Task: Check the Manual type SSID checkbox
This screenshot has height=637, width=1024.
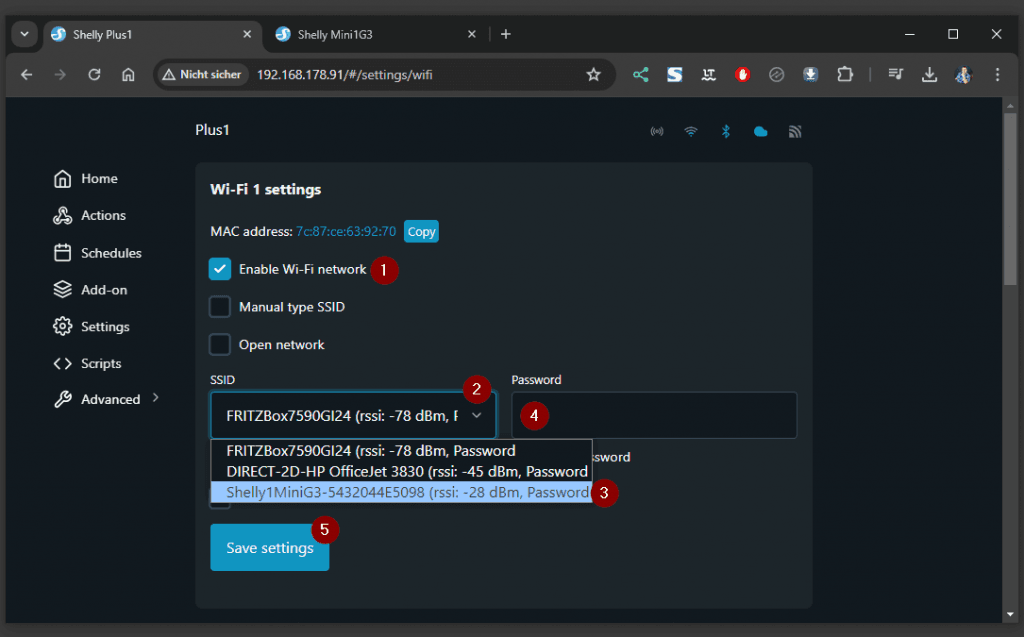Action: pyautogui.click(x=220, y=307)
